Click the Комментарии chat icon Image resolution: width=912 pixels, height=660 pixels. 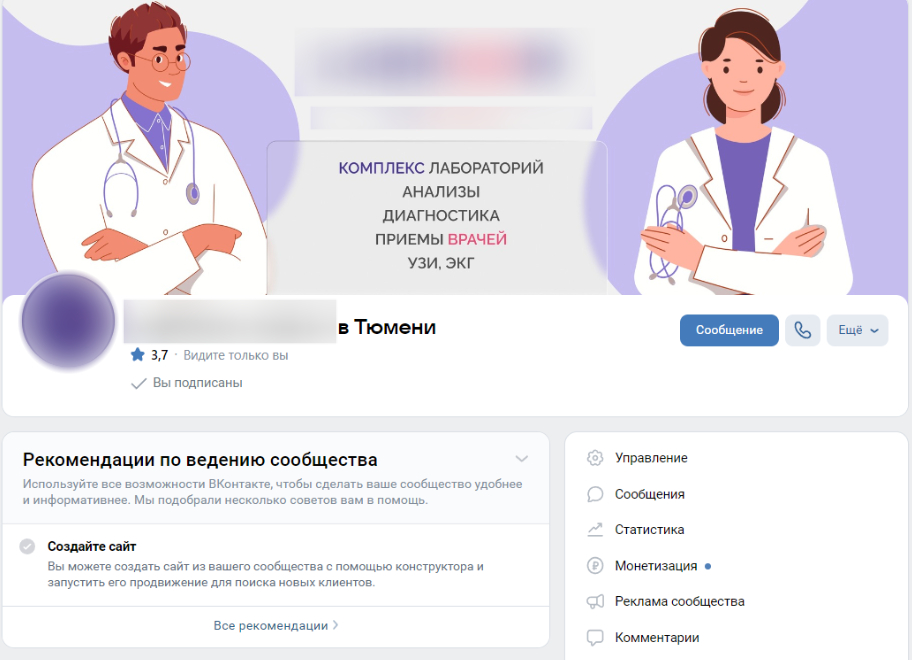pos(594,637)
